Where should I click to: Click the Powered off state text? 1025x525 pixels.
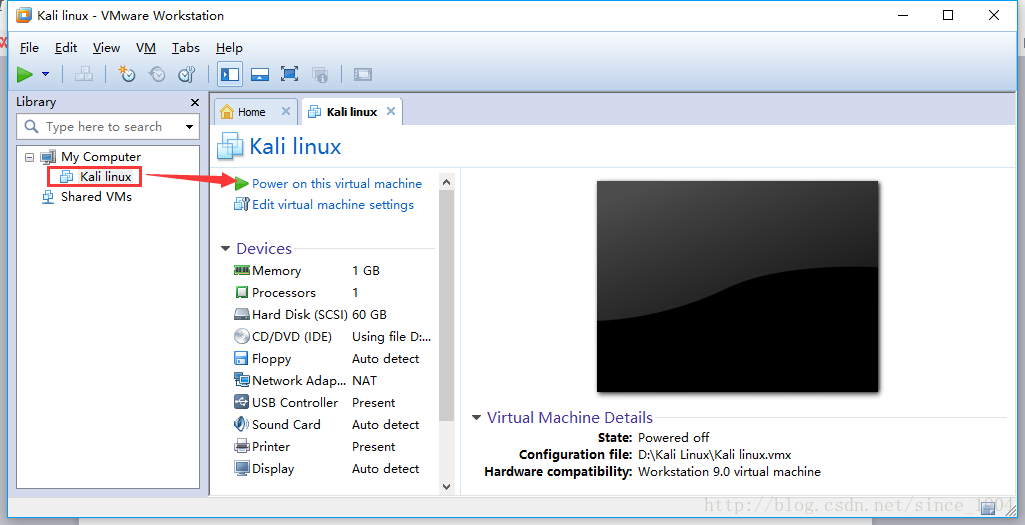673,437
